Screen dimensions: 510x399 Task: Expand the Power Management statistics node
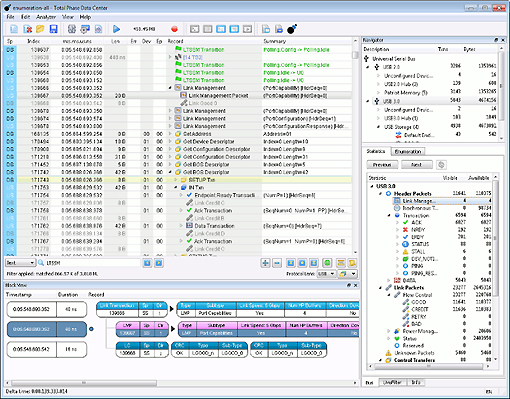coord(389,331)
